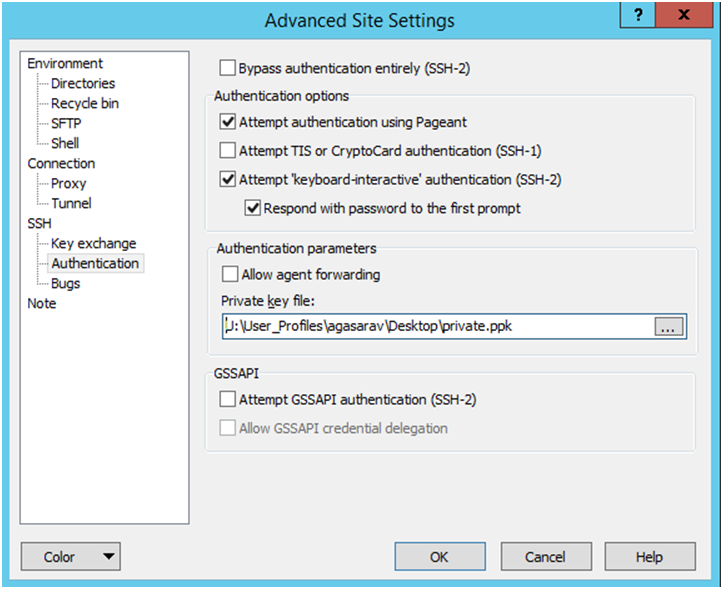Click the question mark help icon in title bar
The height and width of the screenshot is (589, 723).
click(x=638, y=15)
